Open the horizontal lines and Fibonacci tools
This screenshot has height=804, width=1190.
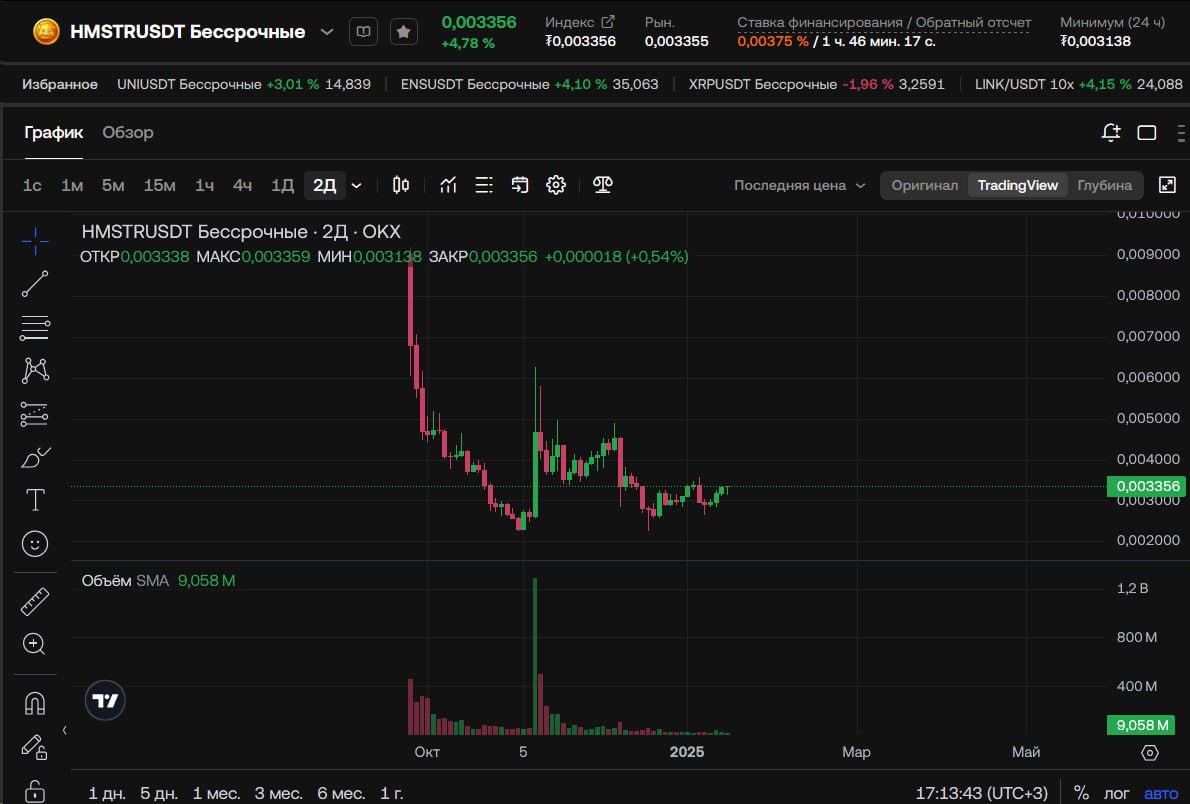[35, 328]
